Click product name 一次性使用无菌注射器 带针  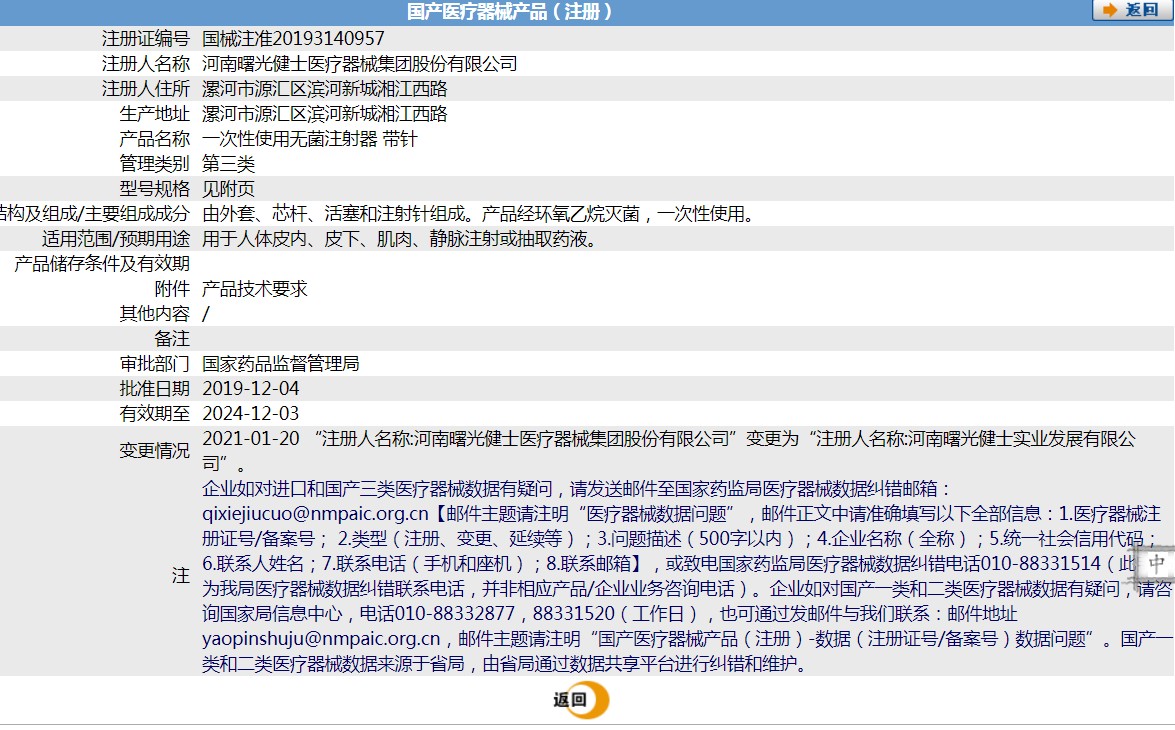(309, 139)
